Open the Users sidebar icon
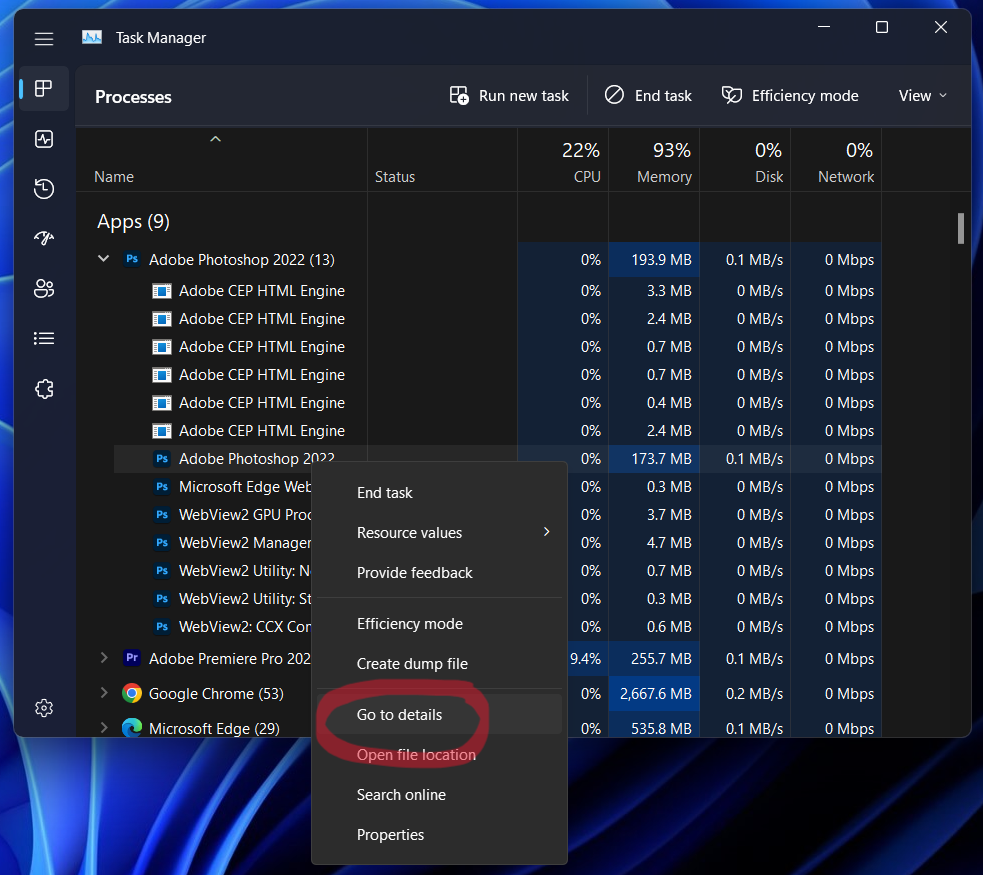 (x=44, y=288)
